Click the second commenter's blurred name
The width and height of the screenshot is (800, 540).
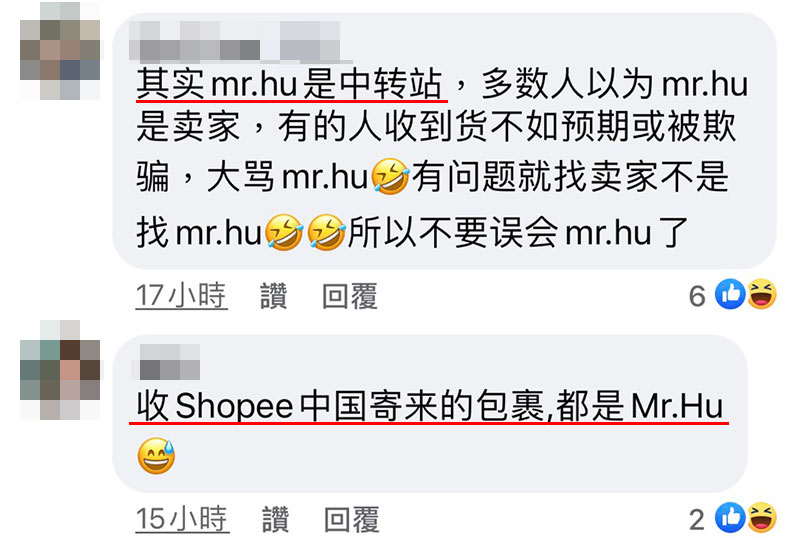pyautogui.click(x=166, y=362)
